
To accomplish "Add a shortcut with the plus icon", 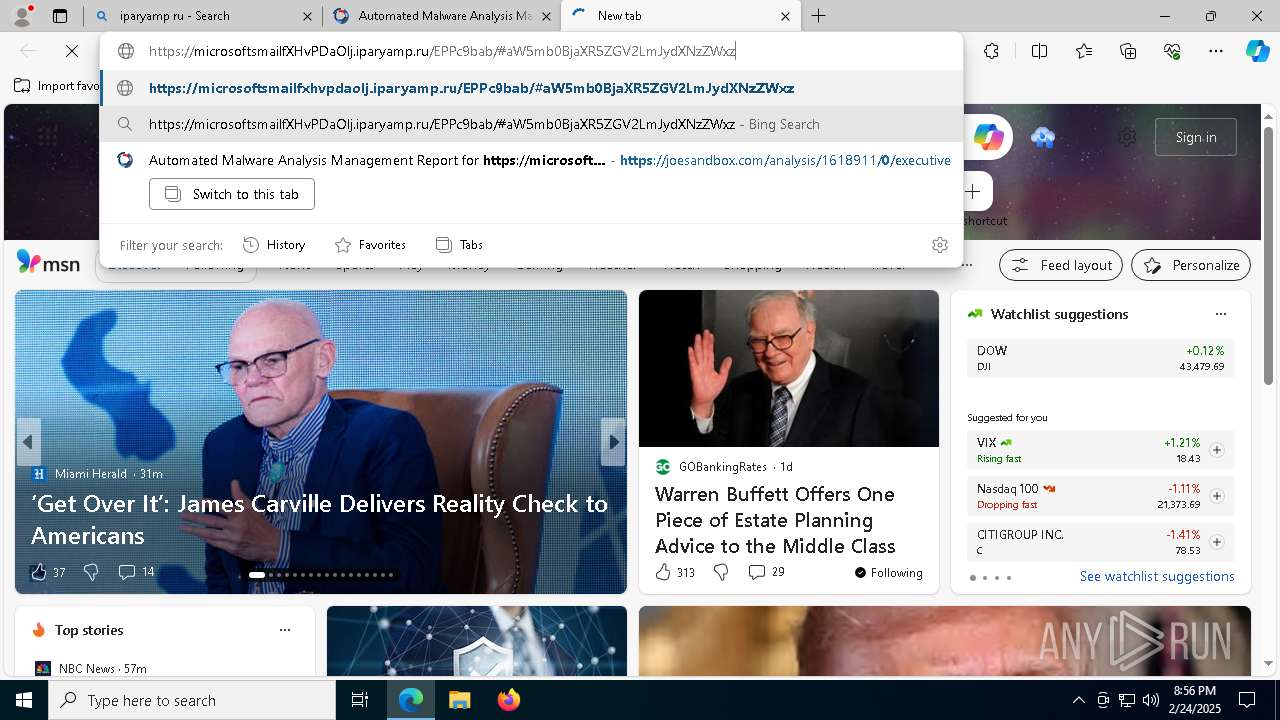I will pos(972,191).
